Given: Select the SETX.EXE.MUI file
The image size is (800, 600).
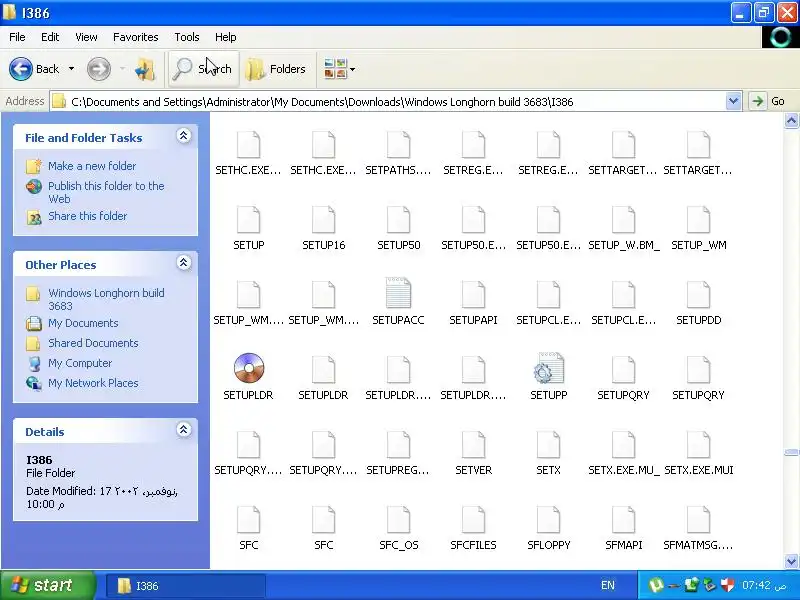Looking at the screenshot, I should pyautogui.click(x=698, y=451).
